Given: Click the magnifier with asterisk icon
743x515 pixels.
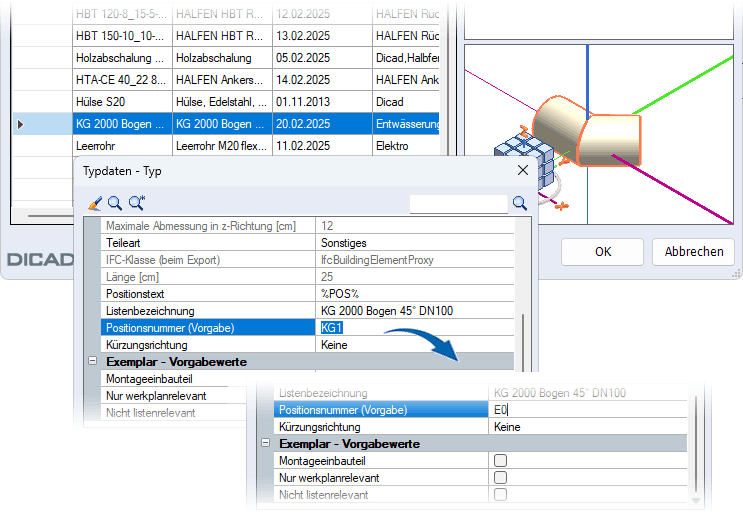Looking at the screenshot, I should (x=136, y=203).
